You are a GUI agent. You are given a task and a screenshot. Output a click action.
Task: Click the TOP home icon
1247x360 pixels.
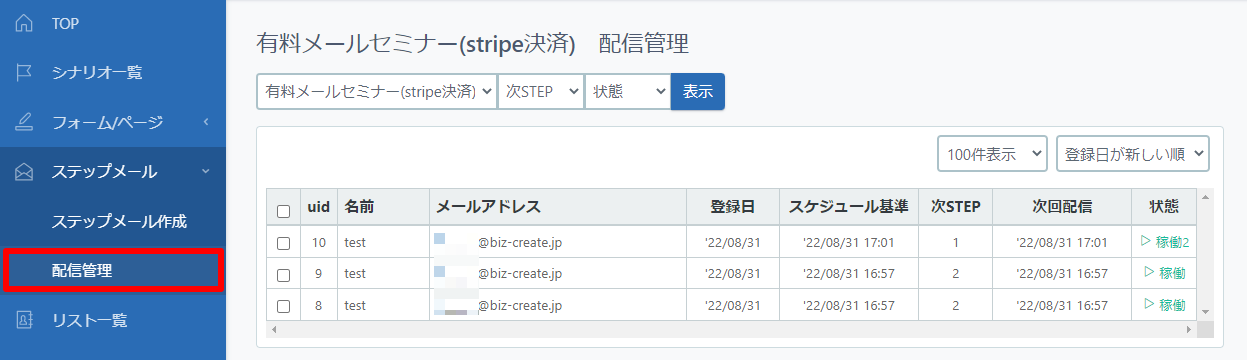[25, 23]
